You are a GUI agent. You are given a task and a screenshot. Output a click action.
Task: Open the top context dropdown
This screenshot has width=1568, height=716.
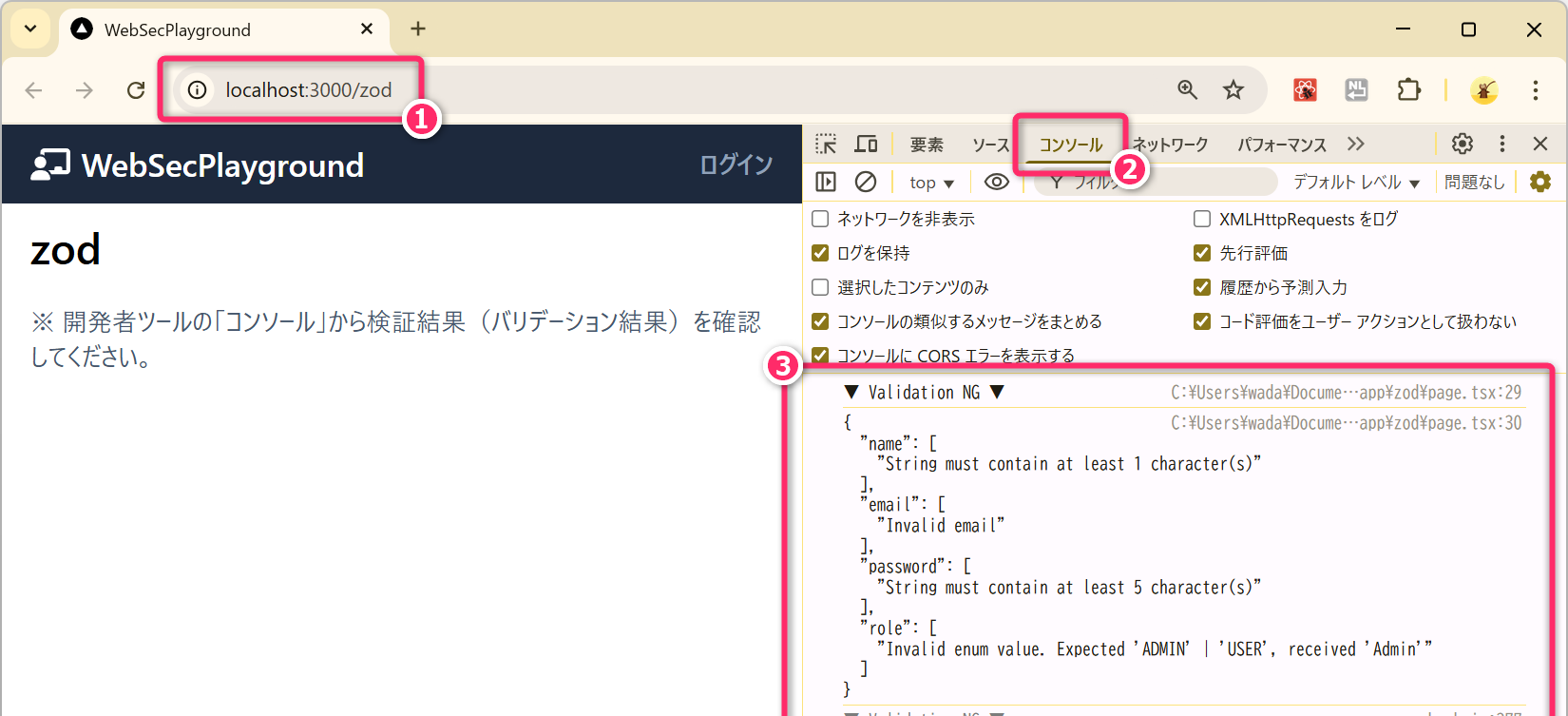tap(930, 183)
